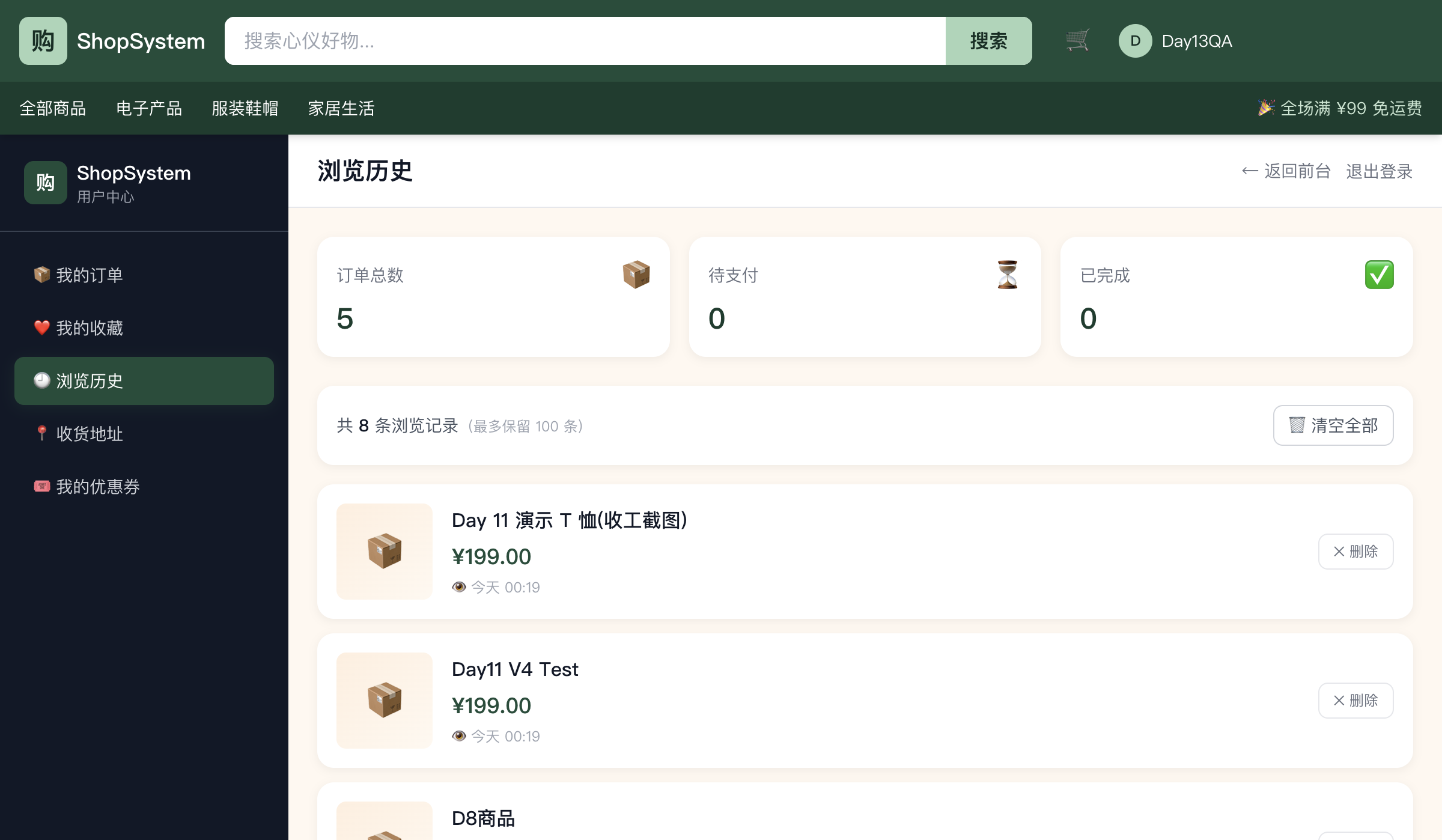Image resolution: width=1442 pixels, height=840 pixels.
Task: Click the 返回前台 link
Action: 1286,171
